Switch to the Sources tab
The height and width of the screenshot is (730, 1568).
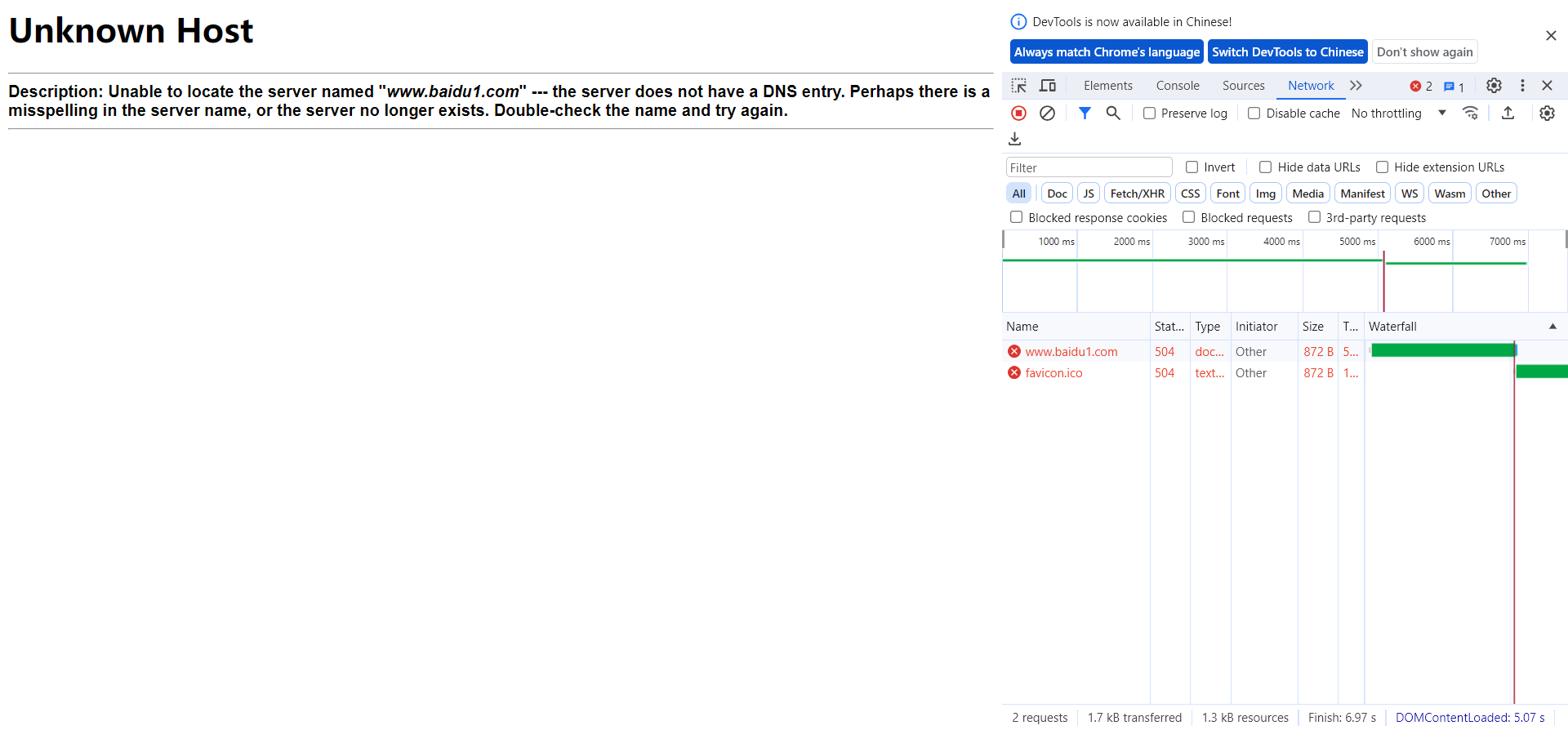click(x=1243, y=86)
